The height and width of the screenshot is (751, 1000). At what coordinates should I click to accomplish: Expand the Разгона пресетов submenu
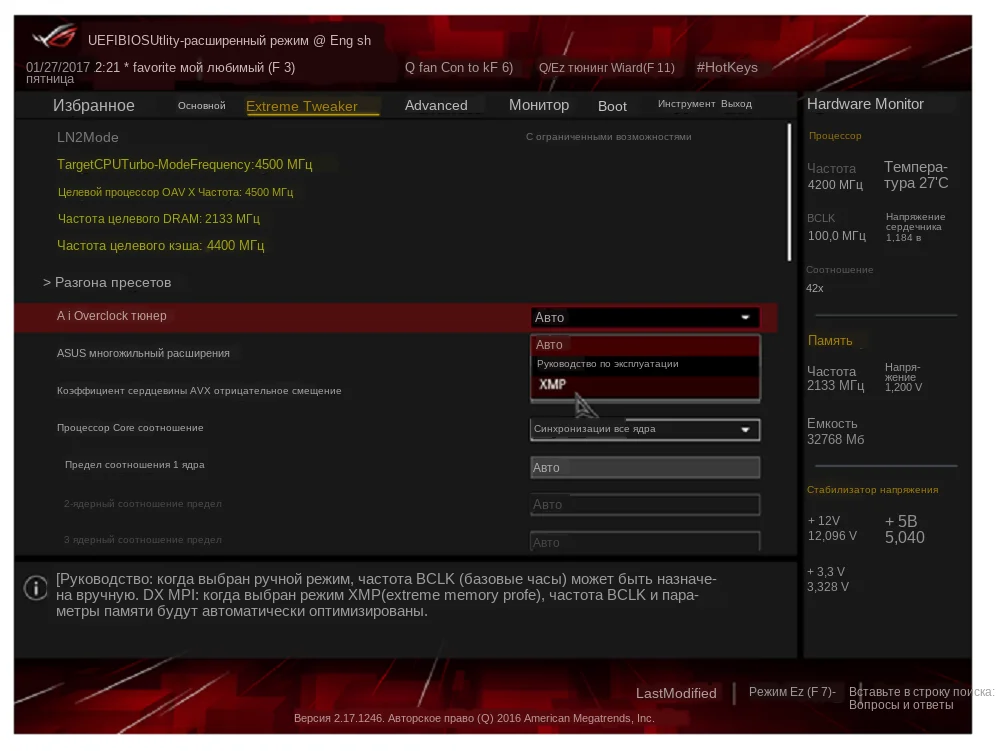point(107,282)
